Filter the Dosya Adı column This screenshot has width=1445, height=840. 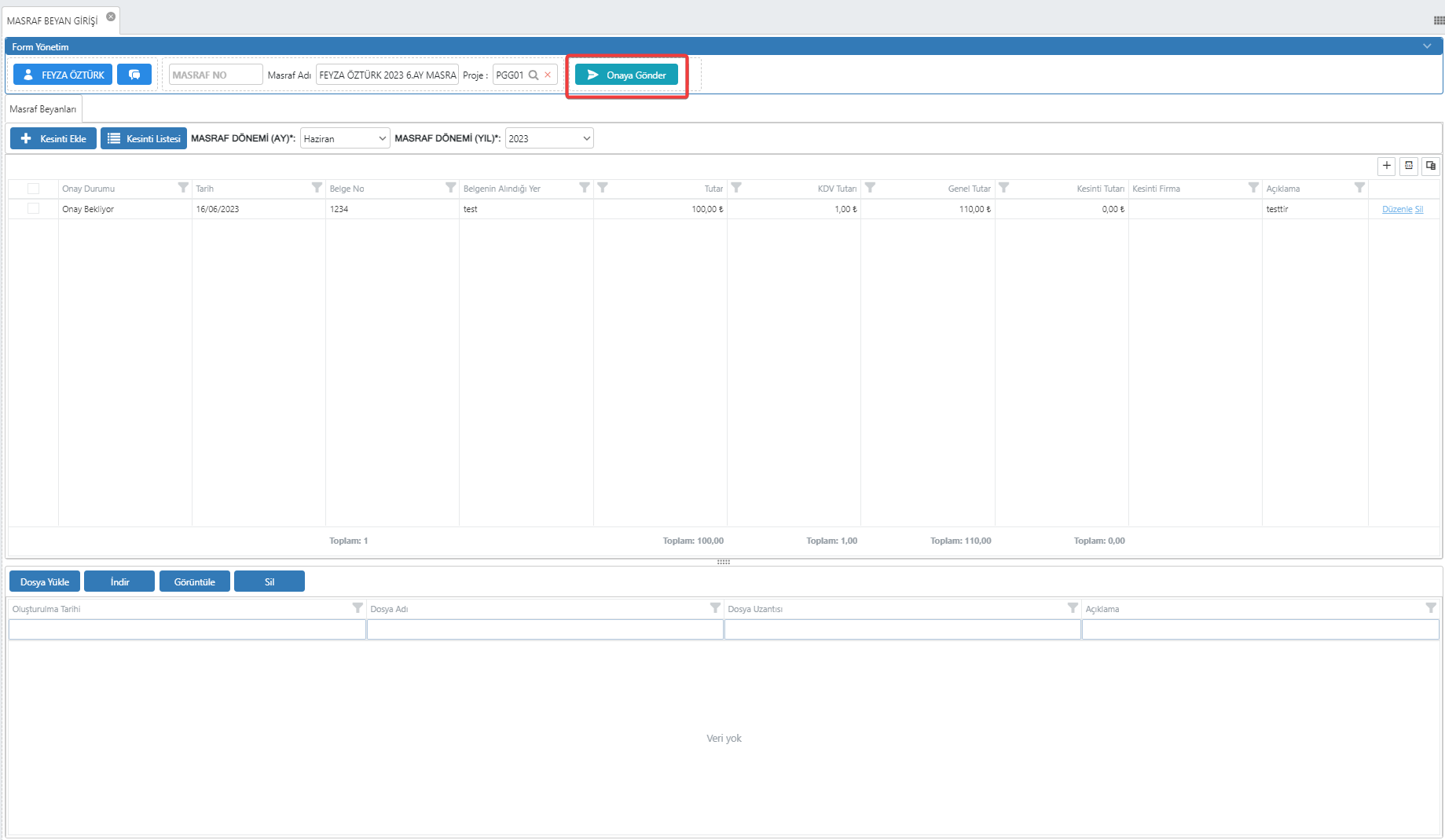pos(715,608)
